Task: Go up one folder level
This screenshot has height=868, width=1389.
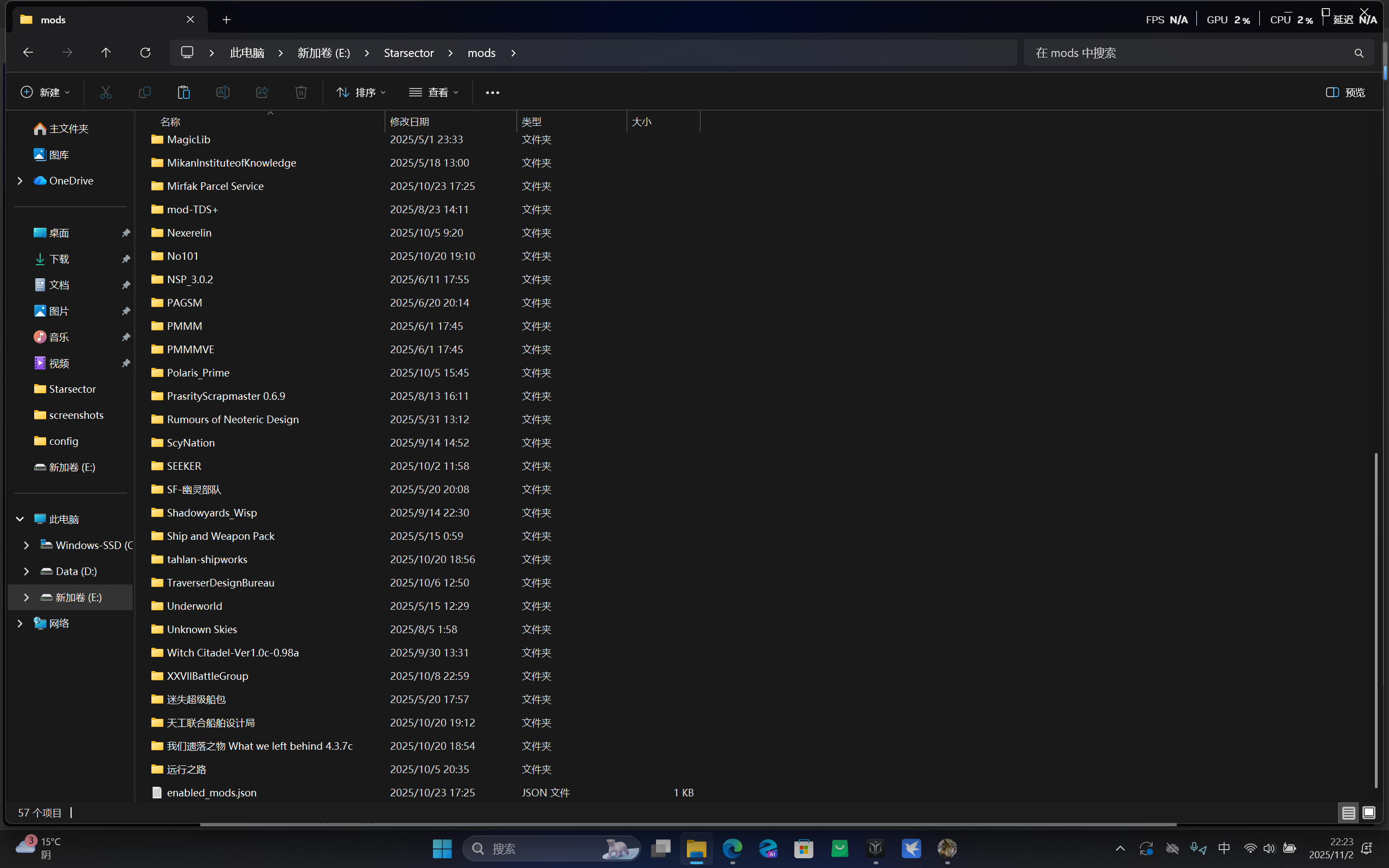Action: (106, 53)
